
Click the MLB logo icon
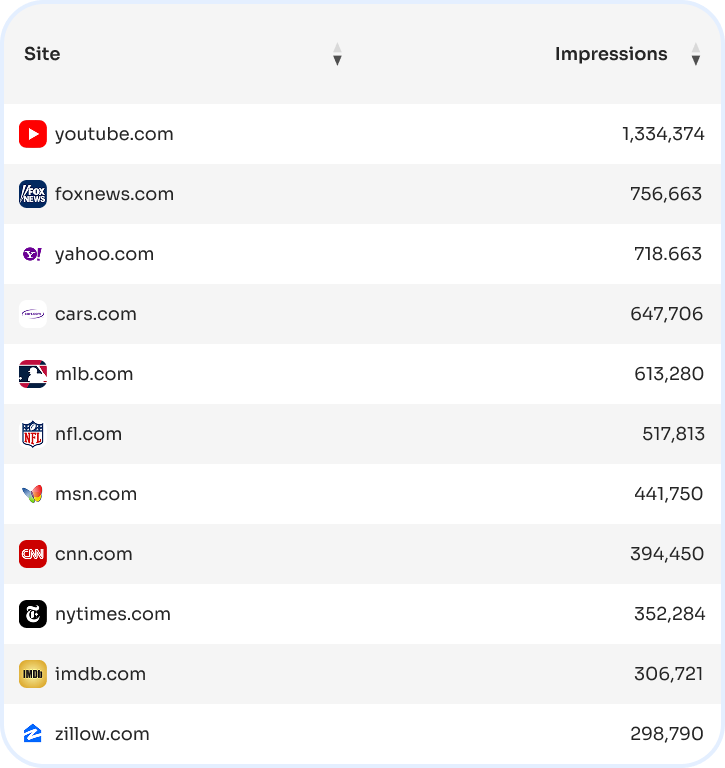coord(33,374)
